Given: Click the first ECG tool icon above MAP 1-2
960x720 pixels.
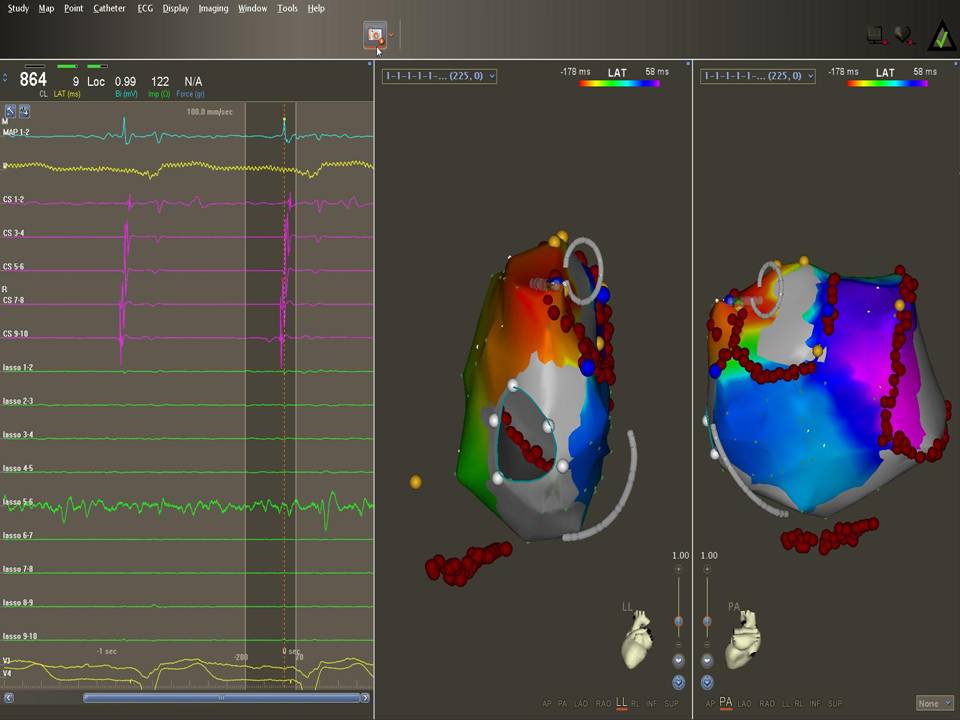Looking at the screenshot, I should (x=10, y=110).
